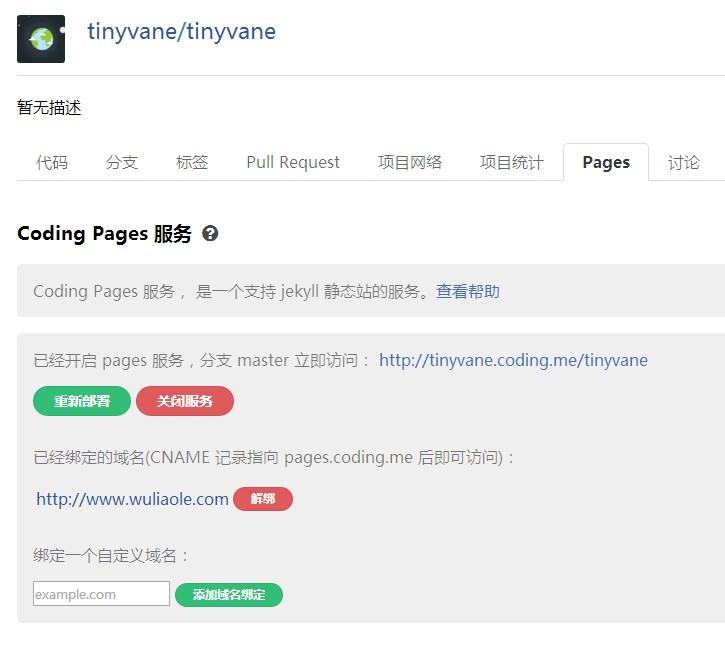Open the 讨论 tab
725x650 pixels.
point(683,162)
